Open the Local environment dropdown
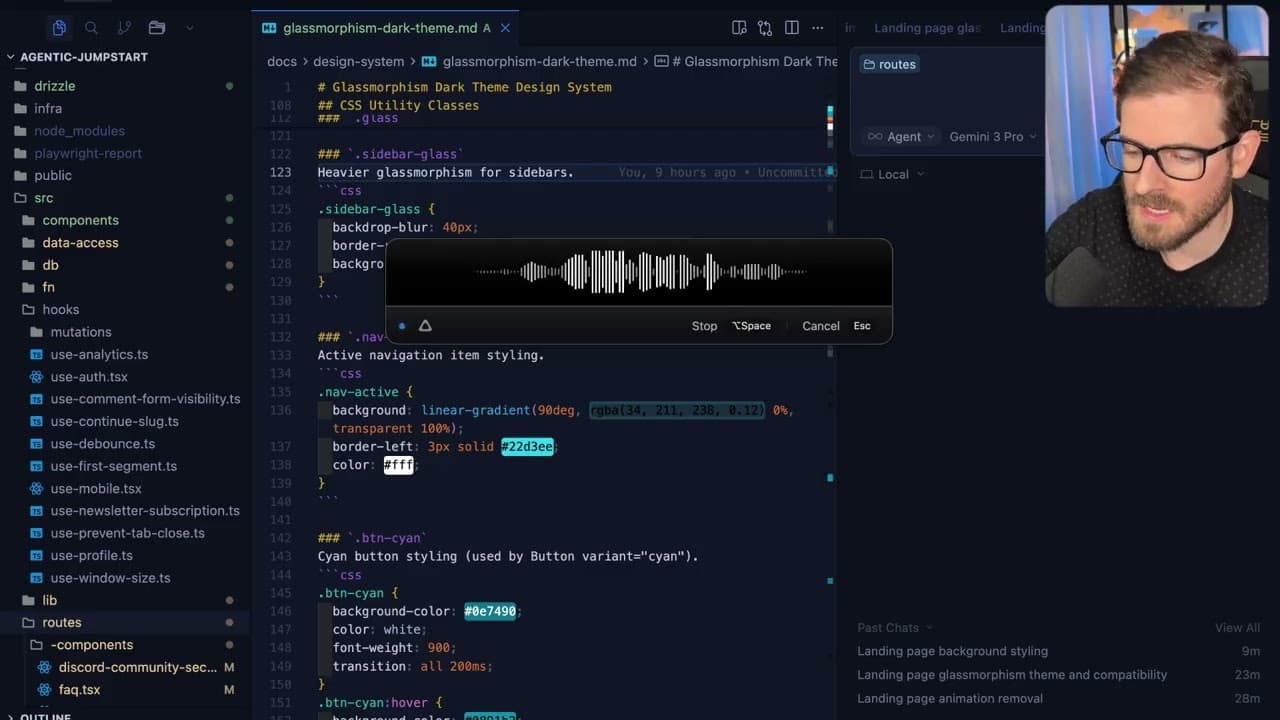Screen dimensions: 1280x720 coord(889,174)
